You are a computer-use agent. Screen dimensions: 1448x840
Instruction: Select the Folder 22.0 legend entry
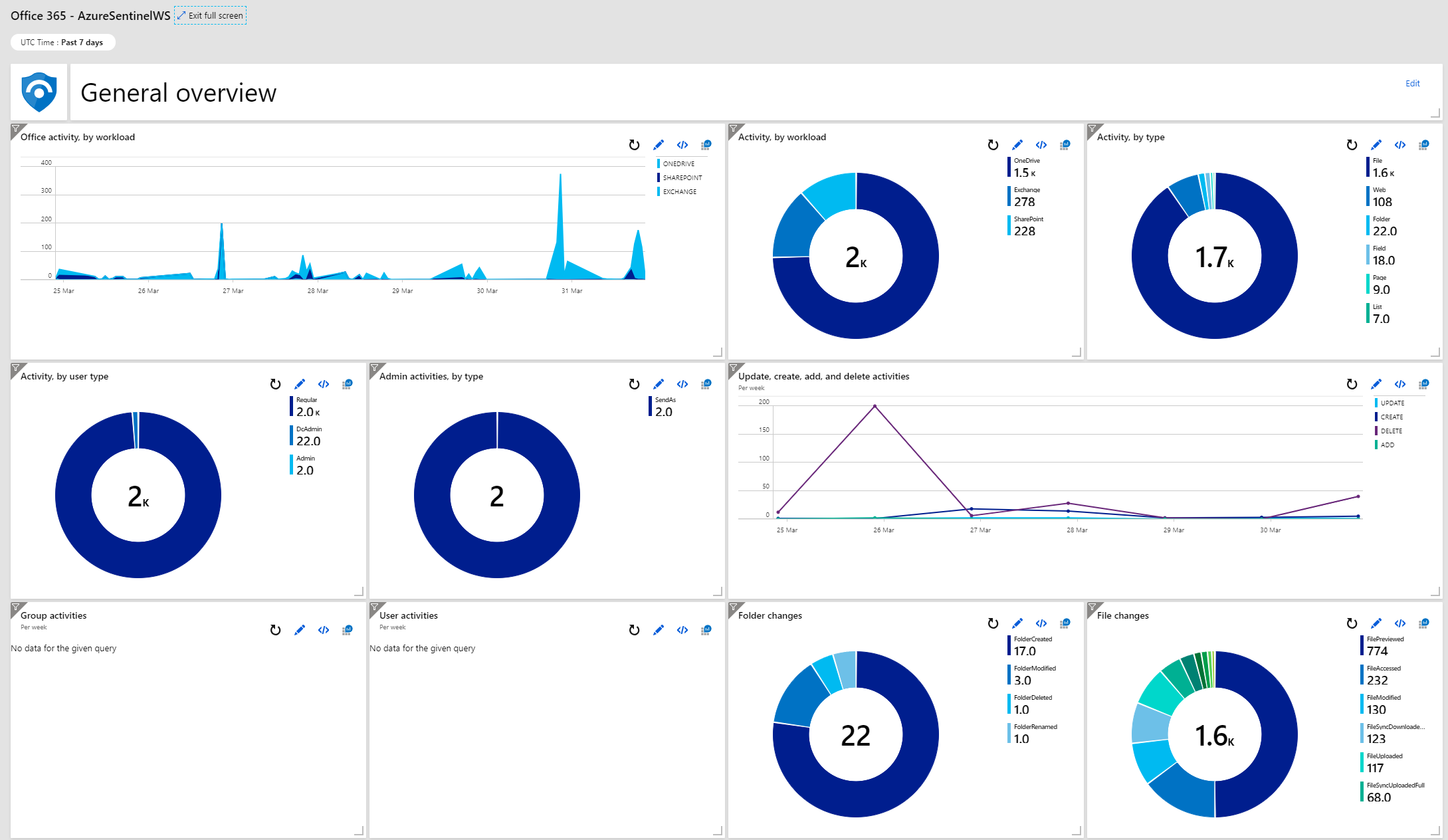click(x=1382, y=226)
